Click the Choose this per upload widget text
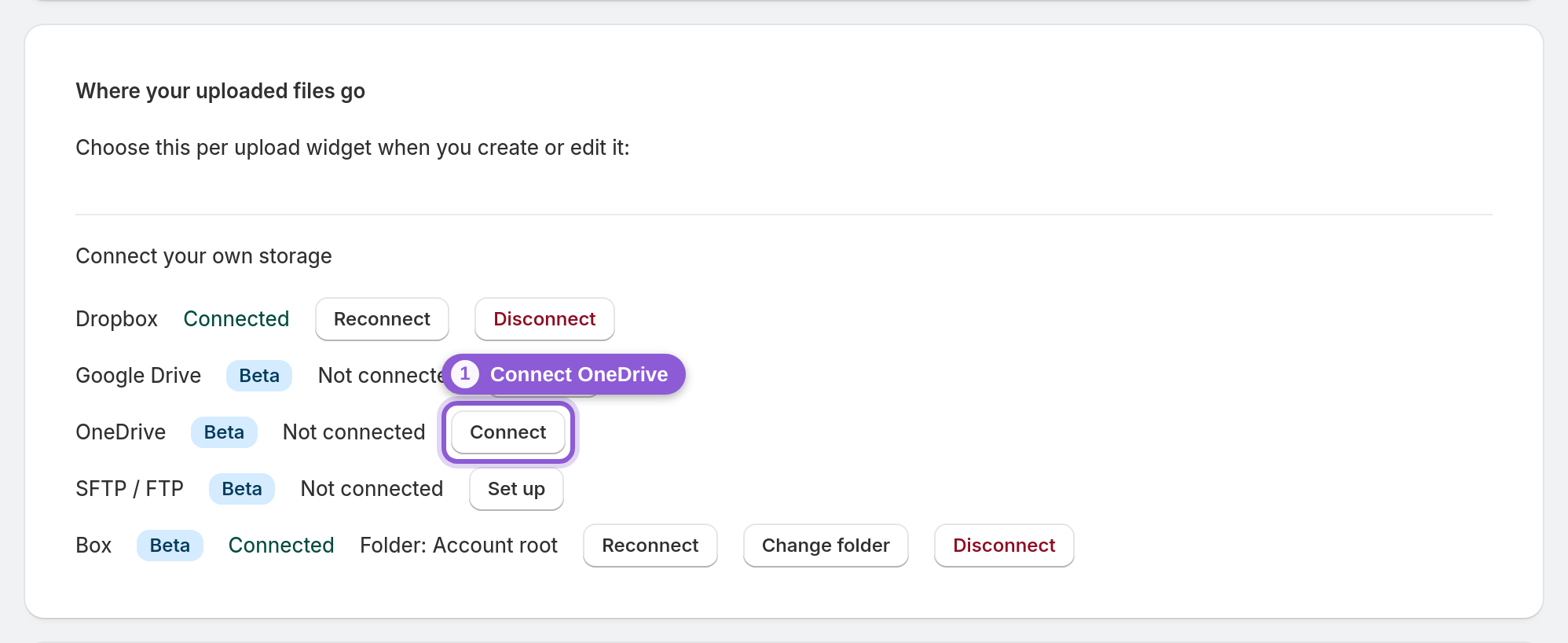The height and width of the screenshot is (643, 1568). point(353,148)
